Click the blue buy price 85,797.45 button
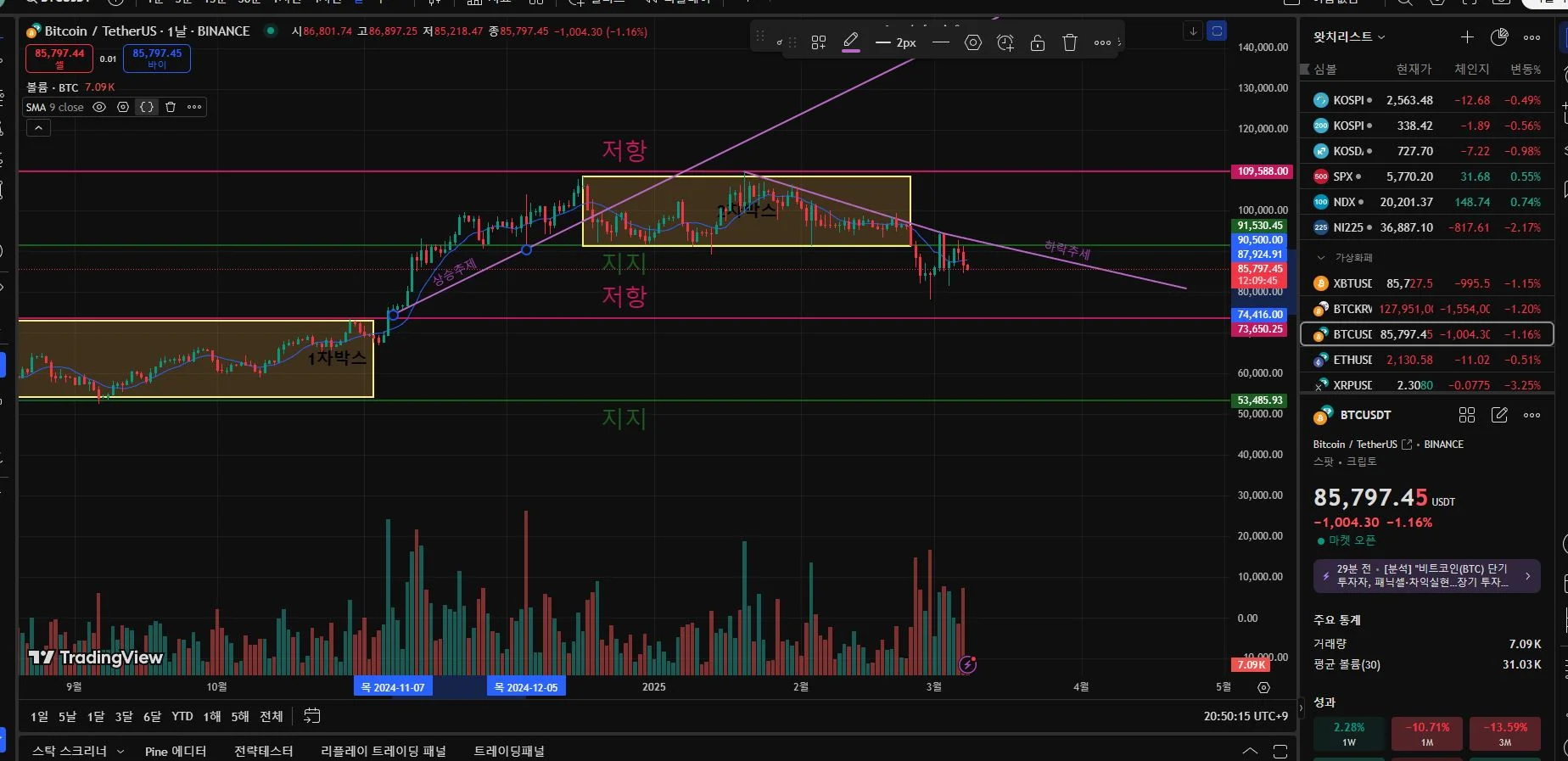This screenshot has width=1568, height=761. (x=157, y=59)
